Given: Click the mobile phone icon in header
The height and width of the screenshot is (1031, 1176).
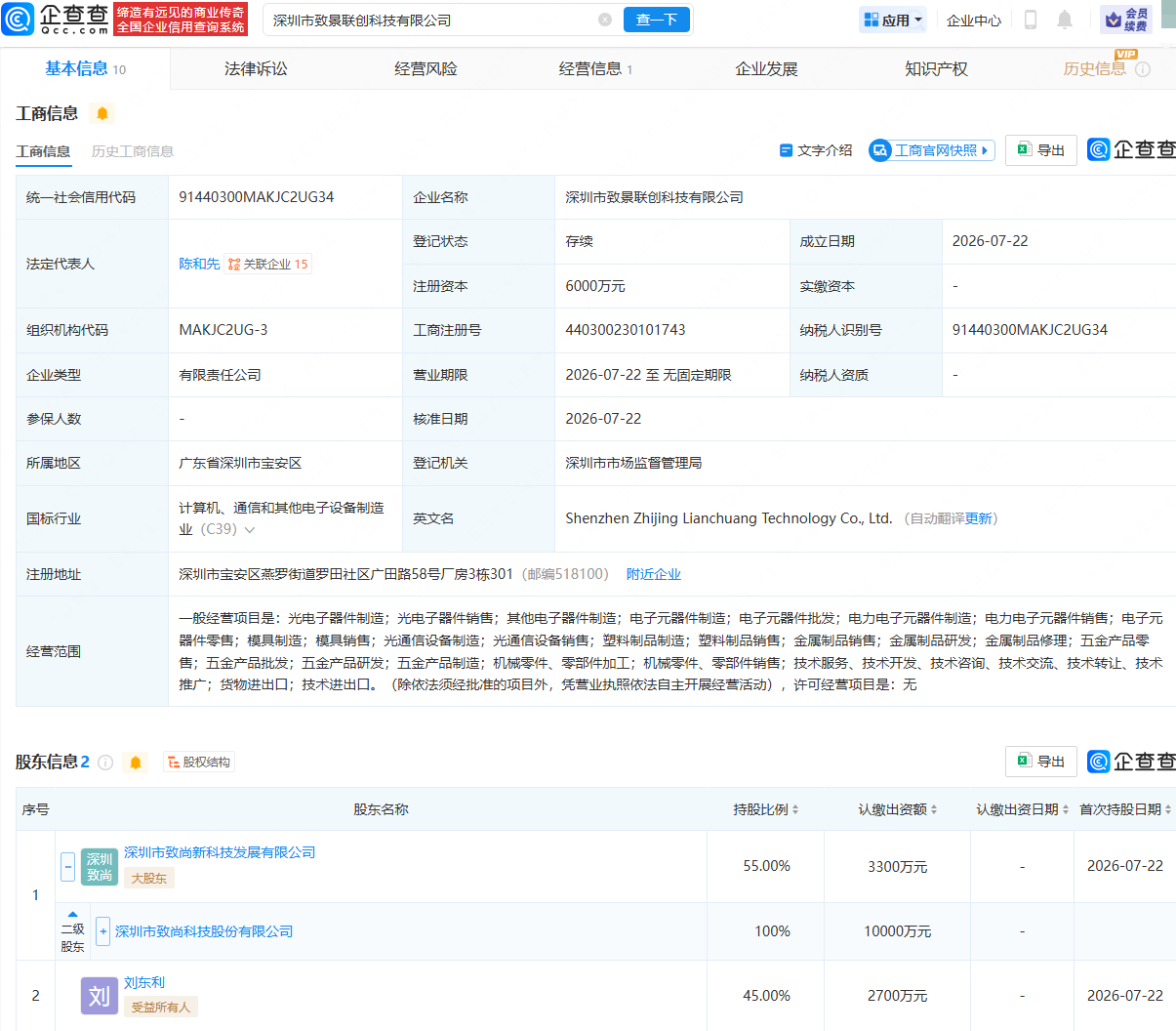Looking at the screenshot, I should click(1030, 20).
